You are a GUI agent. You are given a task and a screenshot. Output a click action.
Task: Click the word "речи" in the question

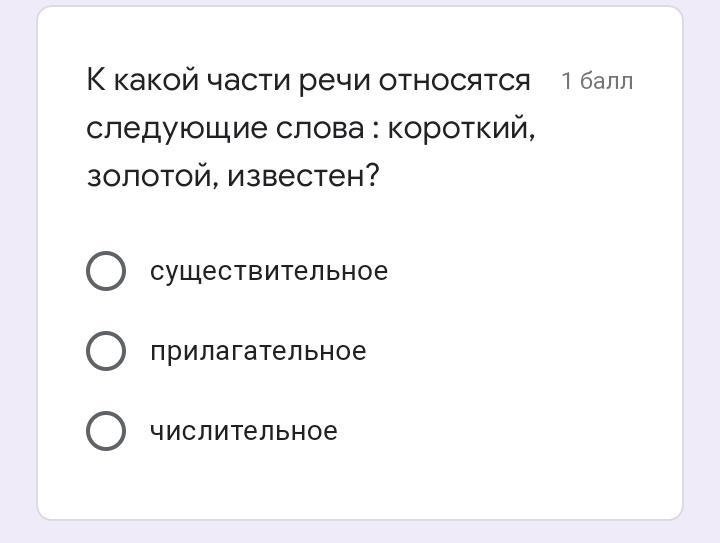click(x=333, y=81)
